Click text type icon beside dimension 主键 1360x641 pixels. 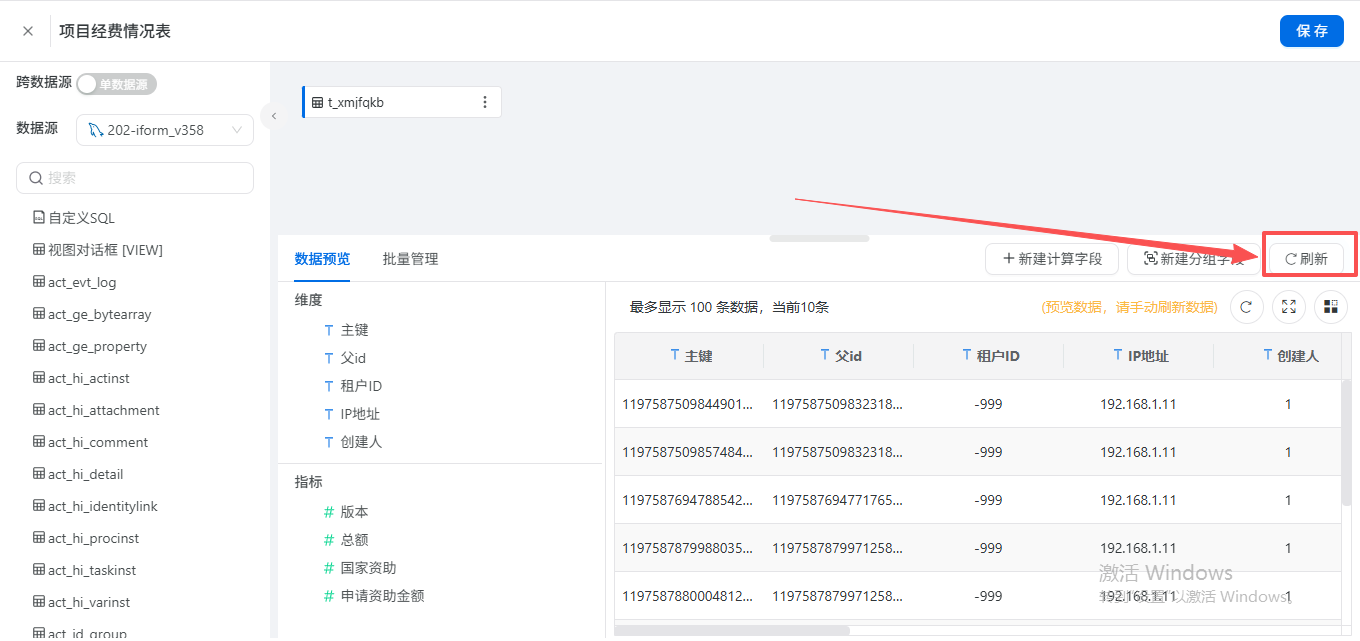point(329,330)
